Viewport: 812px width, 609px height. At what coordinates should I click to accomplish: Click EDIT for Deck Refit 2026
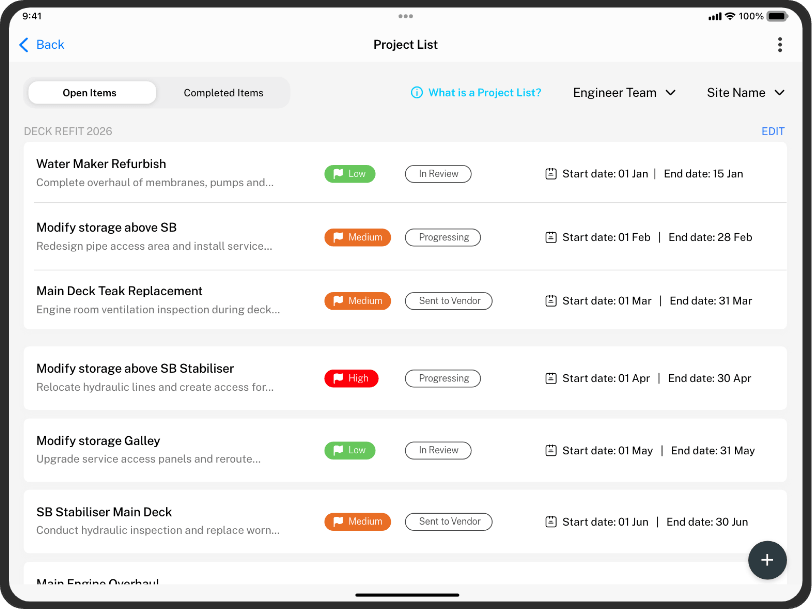pos(773,132)
